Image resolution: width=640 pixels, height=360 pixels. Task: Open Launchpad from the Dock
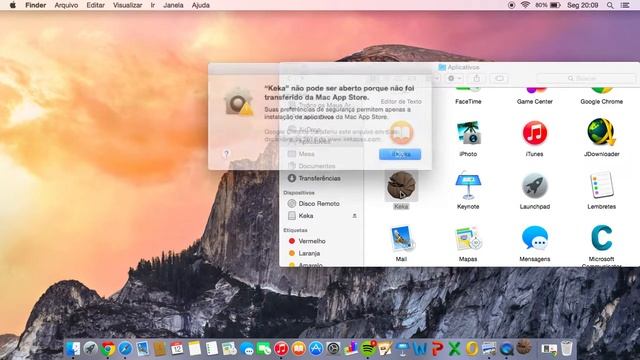91,349
